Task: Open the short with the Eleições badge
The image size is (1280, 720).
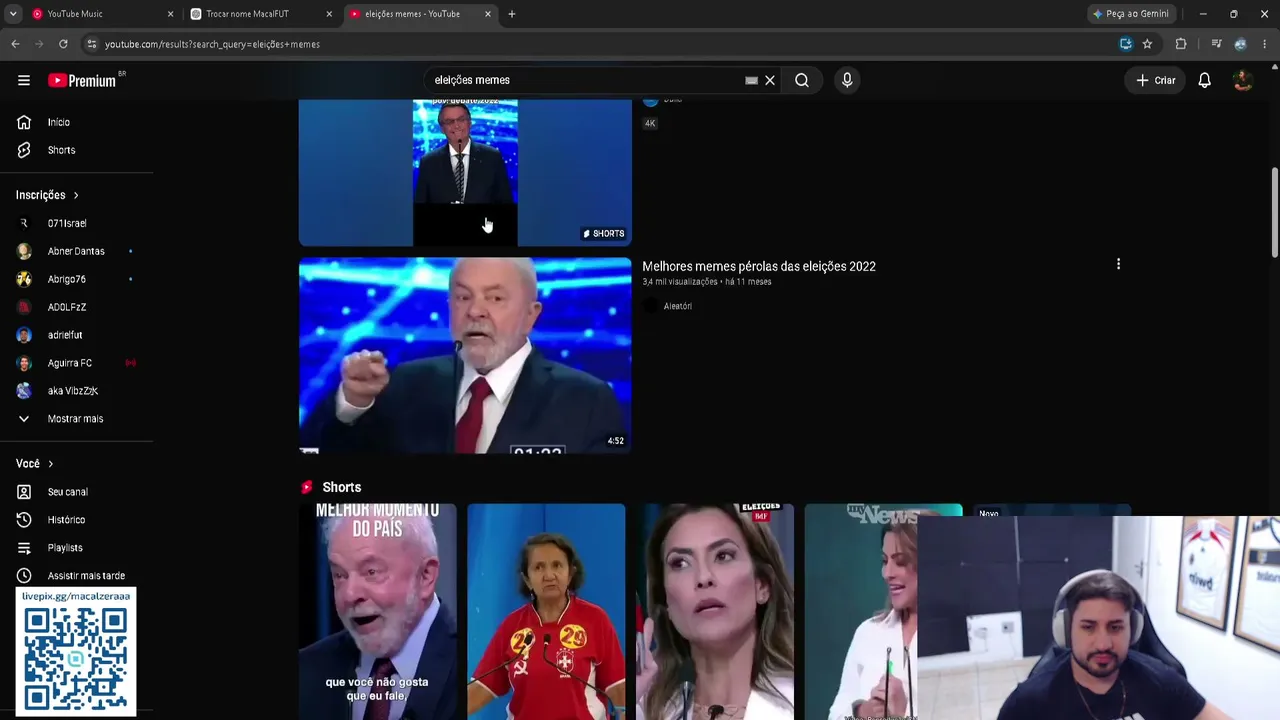Action: (x=715, y=611)
